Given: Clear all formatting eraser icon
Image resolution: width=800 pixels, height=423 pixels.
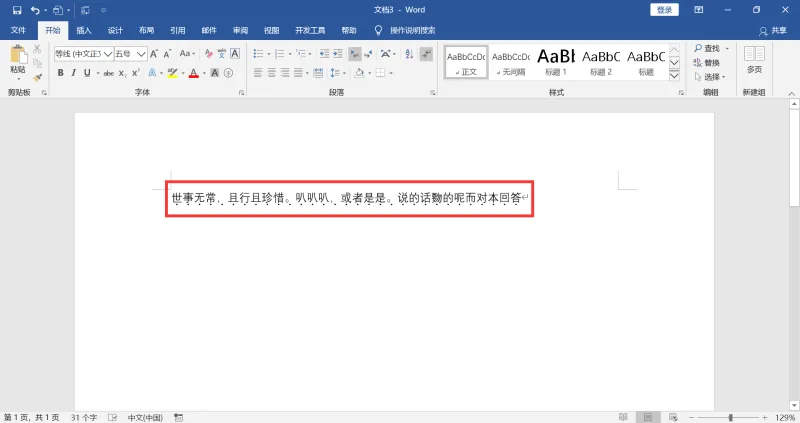Looking at the screenshot, I should (x=208, y=54).
